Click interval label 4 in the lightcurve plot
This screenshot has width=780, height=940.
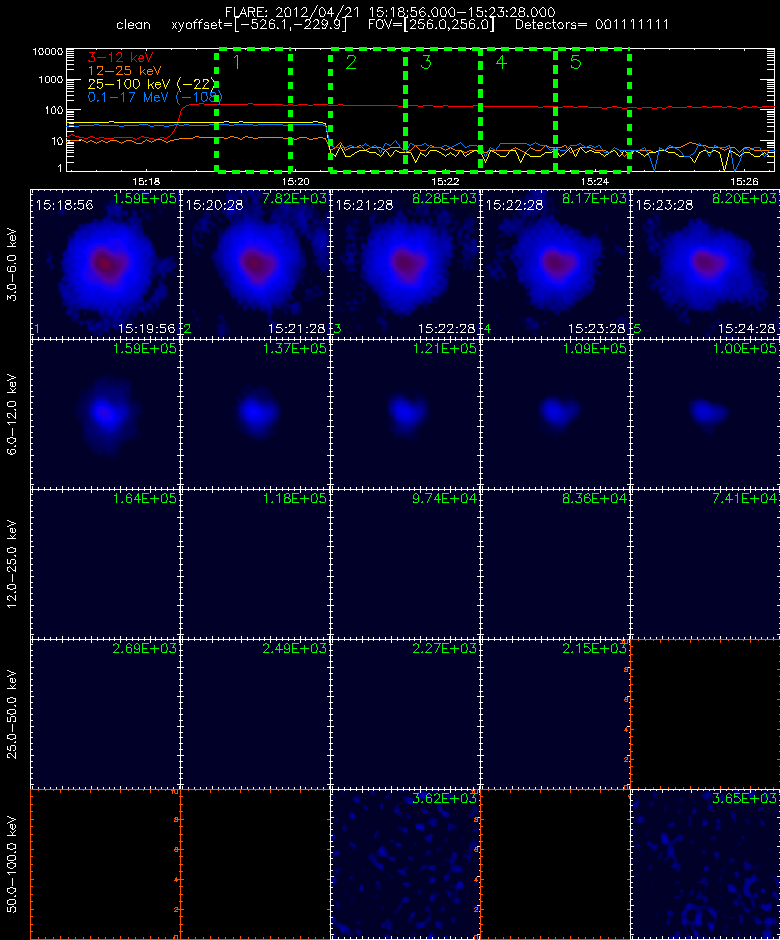click(x=501, y=62)
